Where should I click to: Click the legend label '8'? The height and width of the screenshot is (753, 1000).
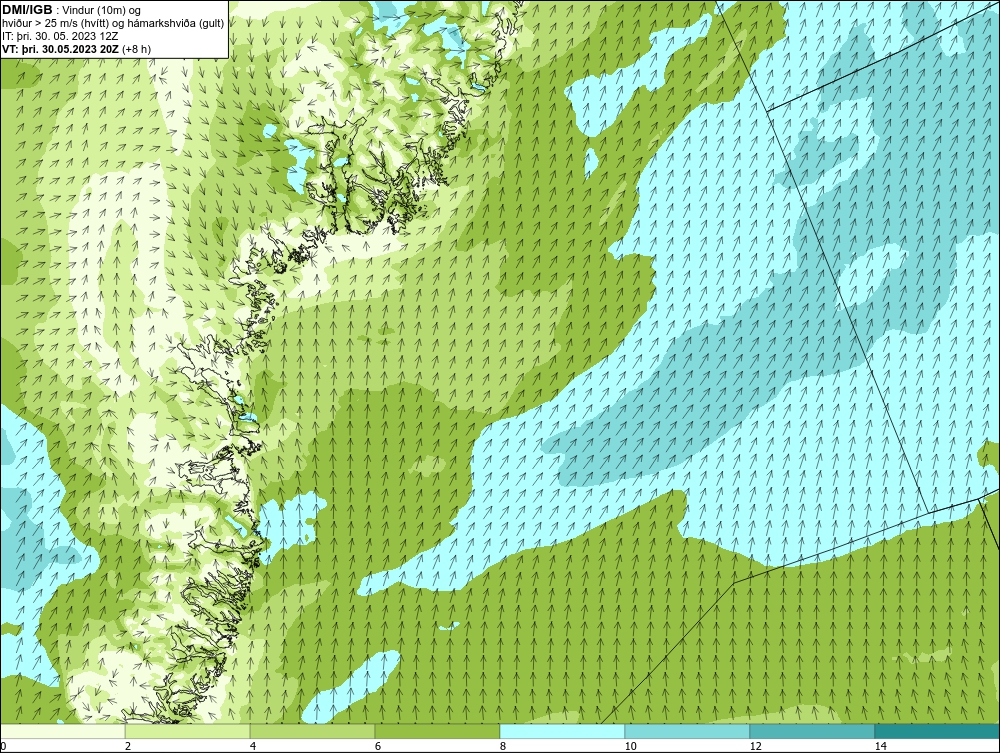(x=503, y=746)
